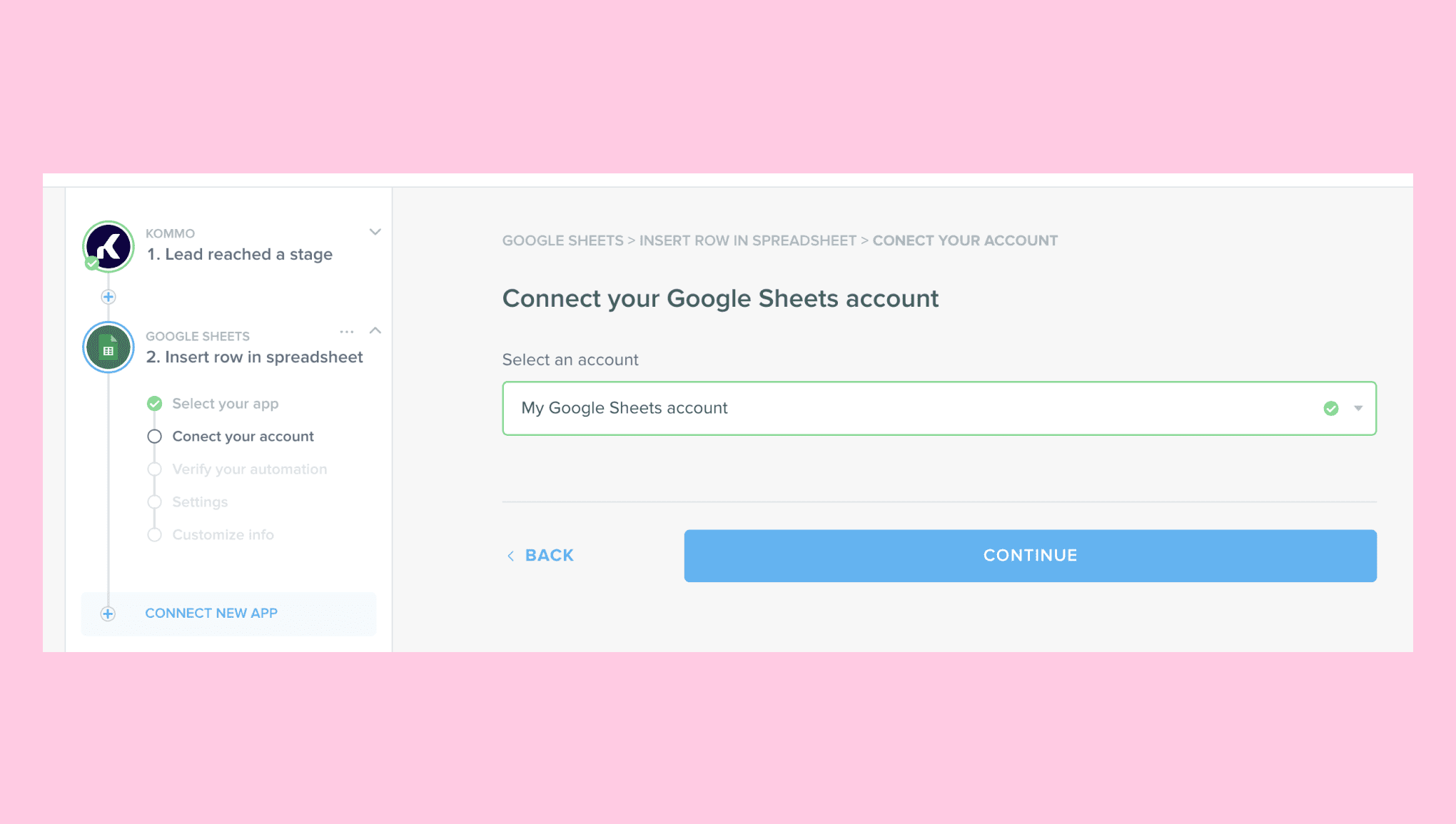The height and width of the screenshot is (824, 1456).
Task: Open Insert Row in Spreadsheet breadcrumb
Action: coord(747,241)
